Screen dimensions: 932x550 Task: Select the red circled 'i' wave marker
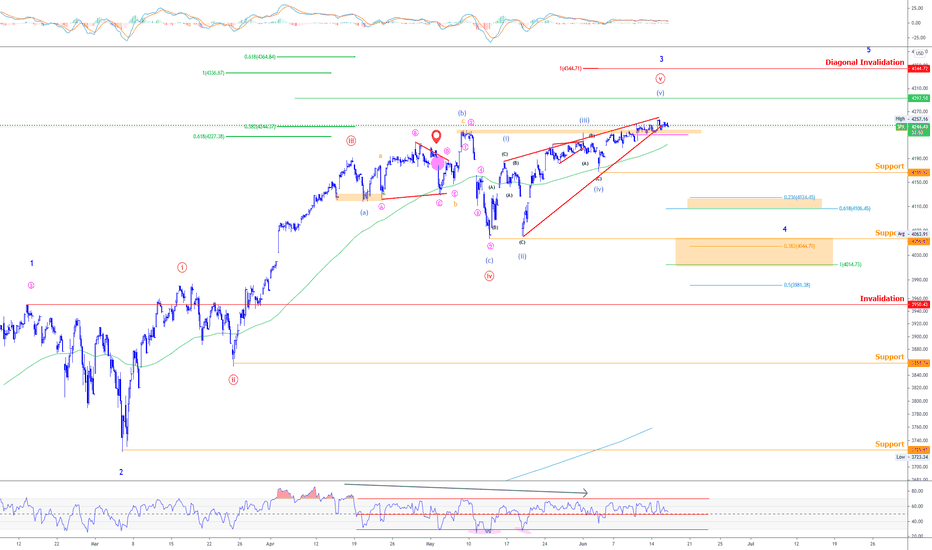(x=182, y=268)
